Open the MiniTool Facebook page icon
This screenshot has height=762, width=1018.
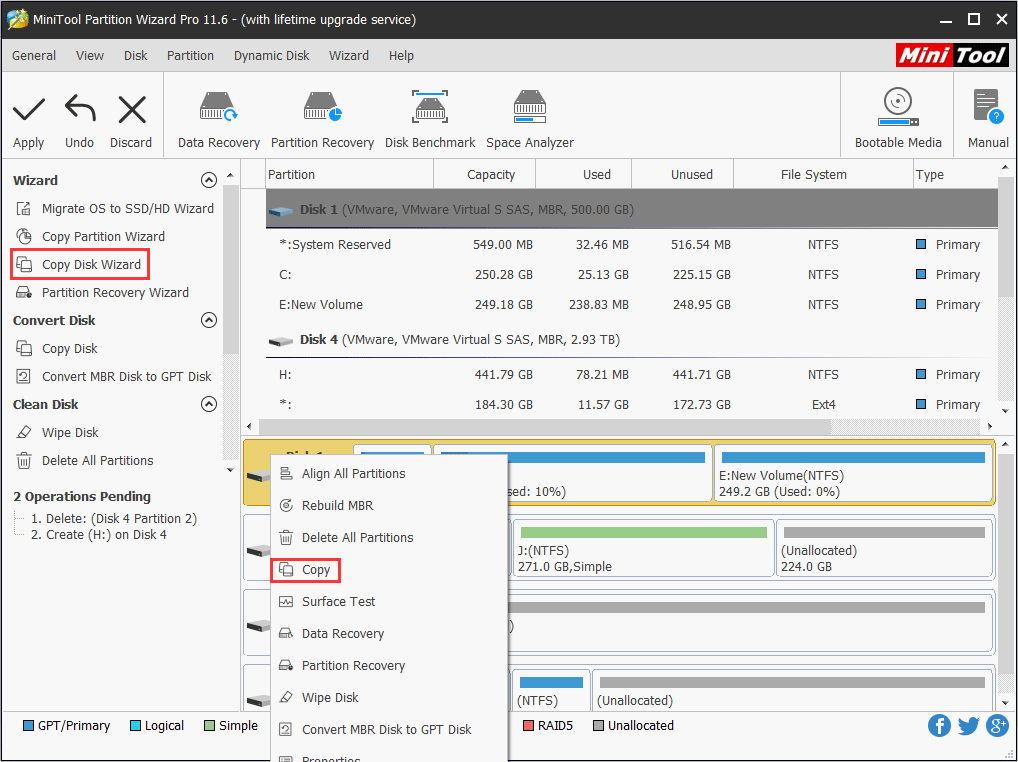pyautogui.click(x=939, y=725)
